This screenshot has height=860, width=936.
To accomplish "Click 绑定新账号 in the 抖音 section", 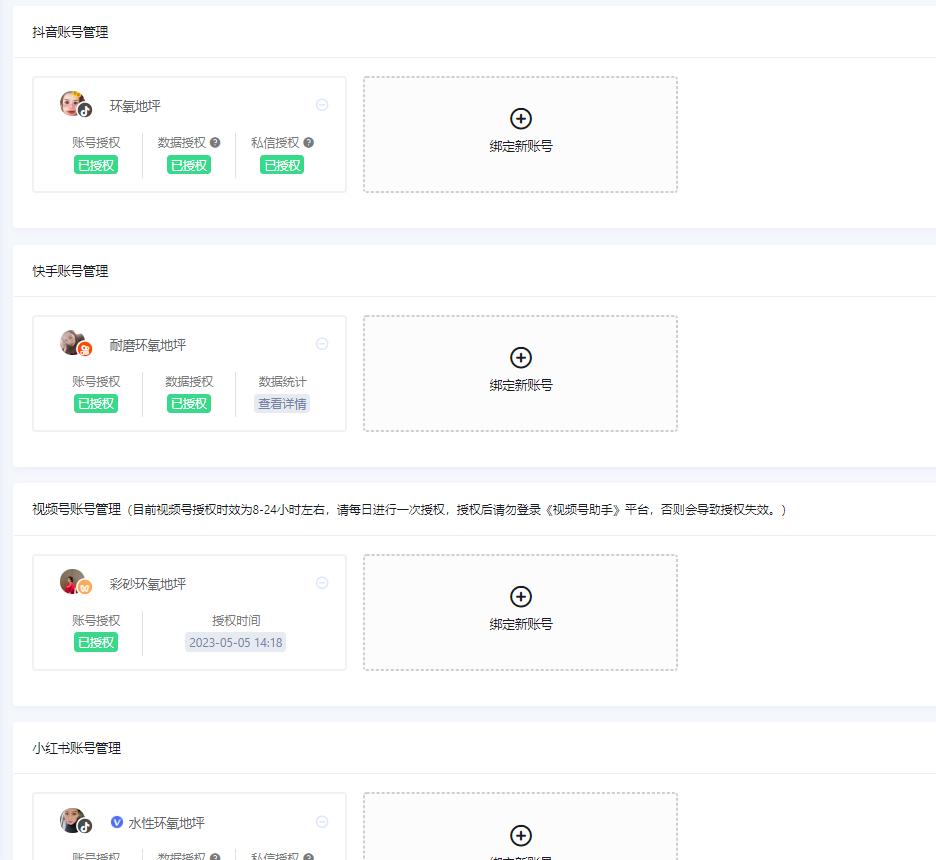I will coord(520,146).
